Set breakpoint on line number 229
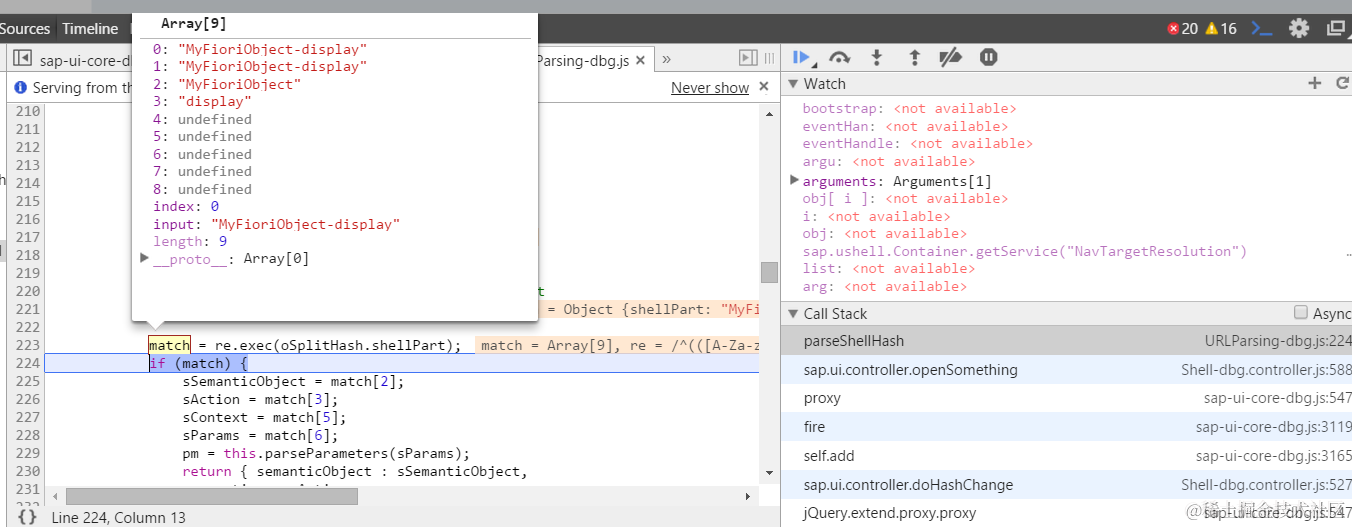Viewport: 1352px width, 527px height. coord(27,453)
